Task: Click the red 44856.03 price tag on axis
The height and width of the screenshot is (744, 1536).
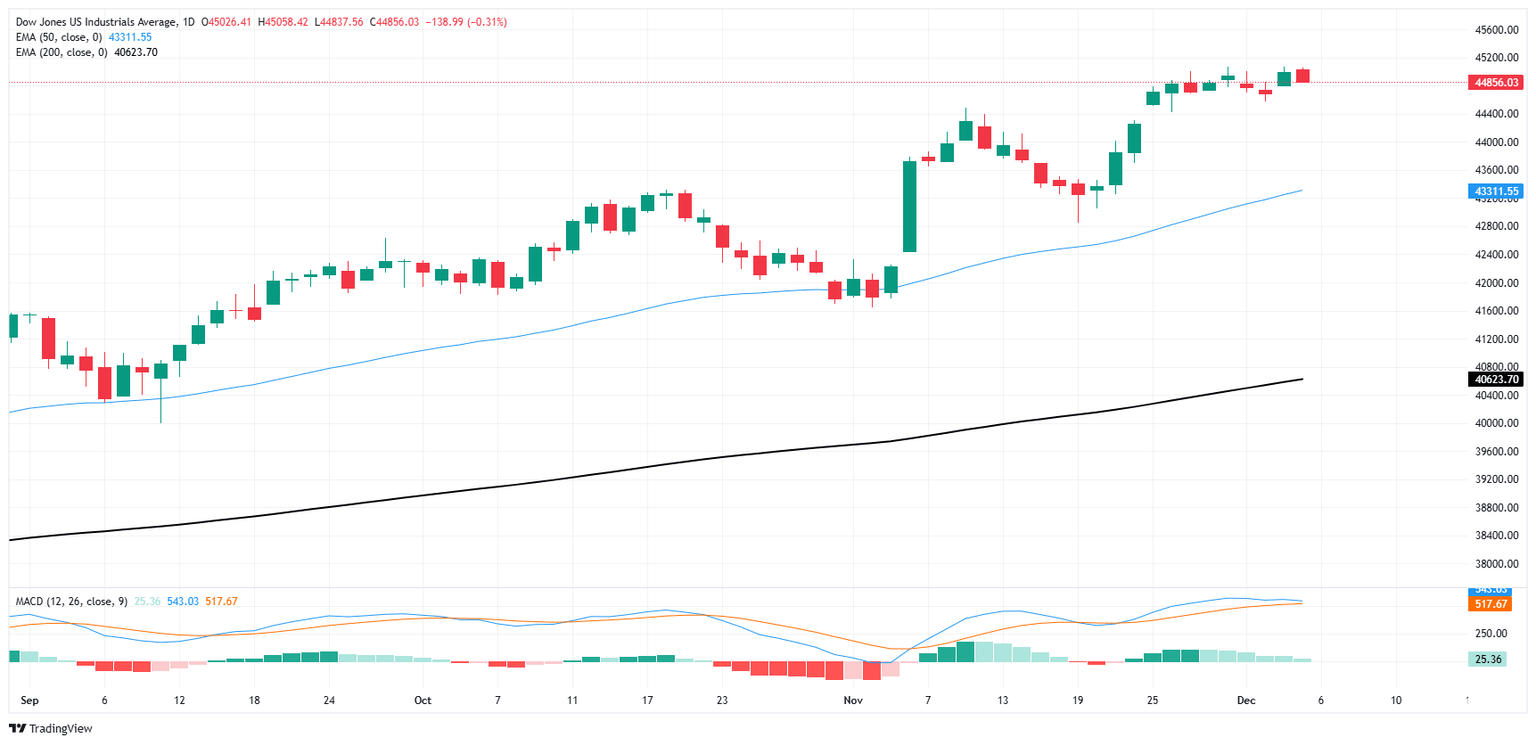Action: click(x=1494, y=83)
